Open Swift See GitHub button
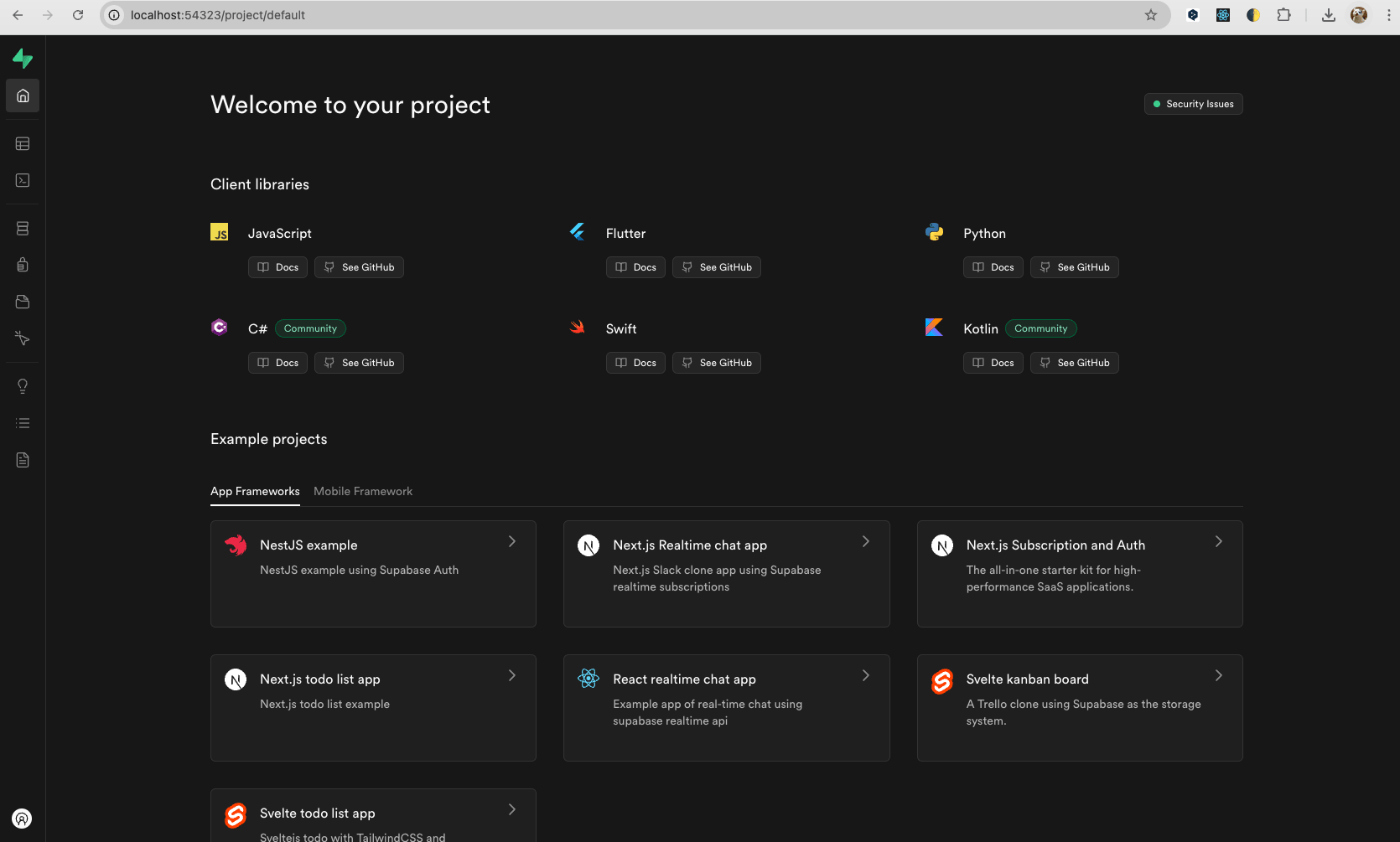 [717, 362]
